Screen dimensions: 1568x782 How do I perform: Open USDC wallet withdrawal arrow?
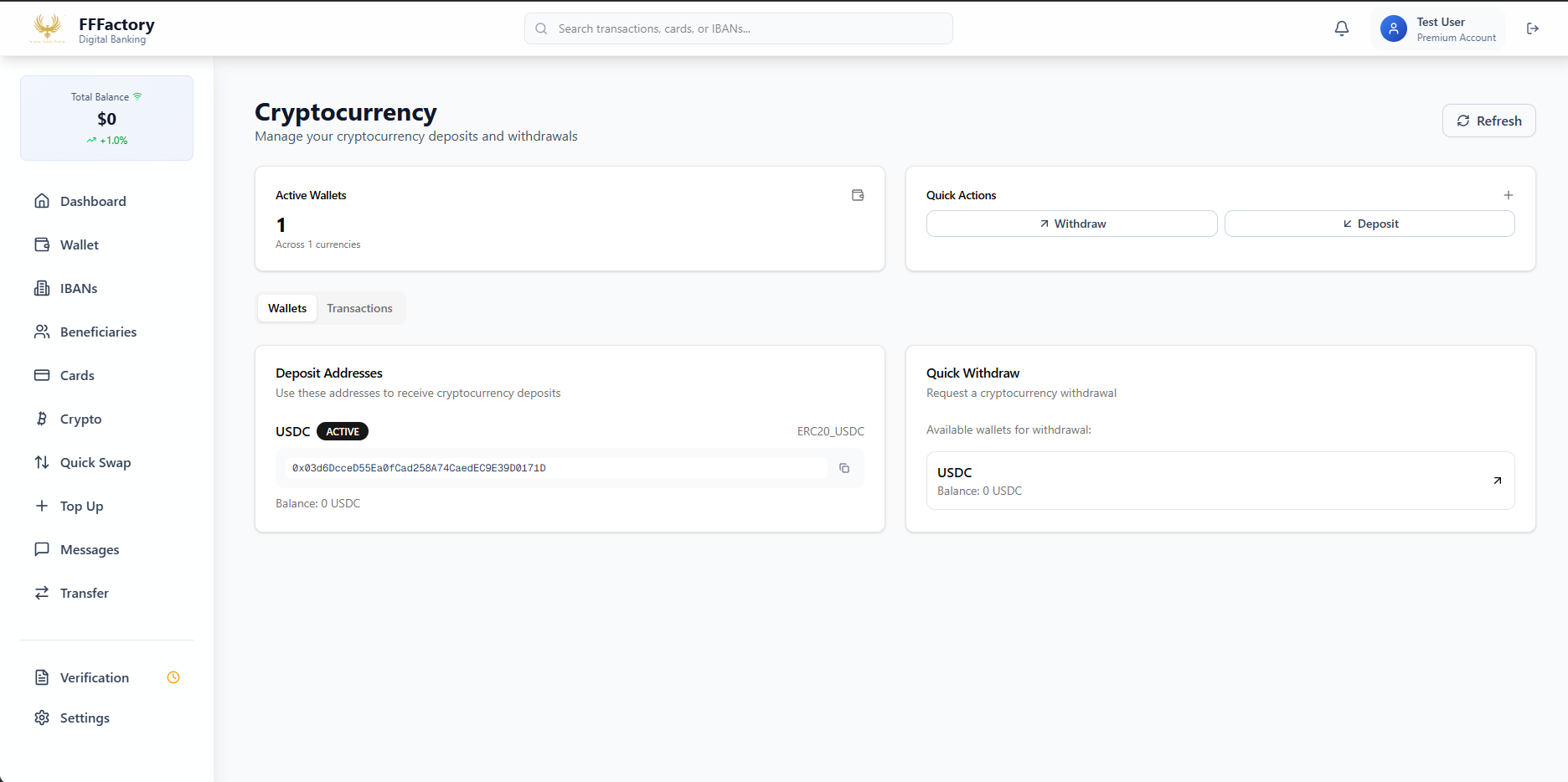(x=1497, y=481)
